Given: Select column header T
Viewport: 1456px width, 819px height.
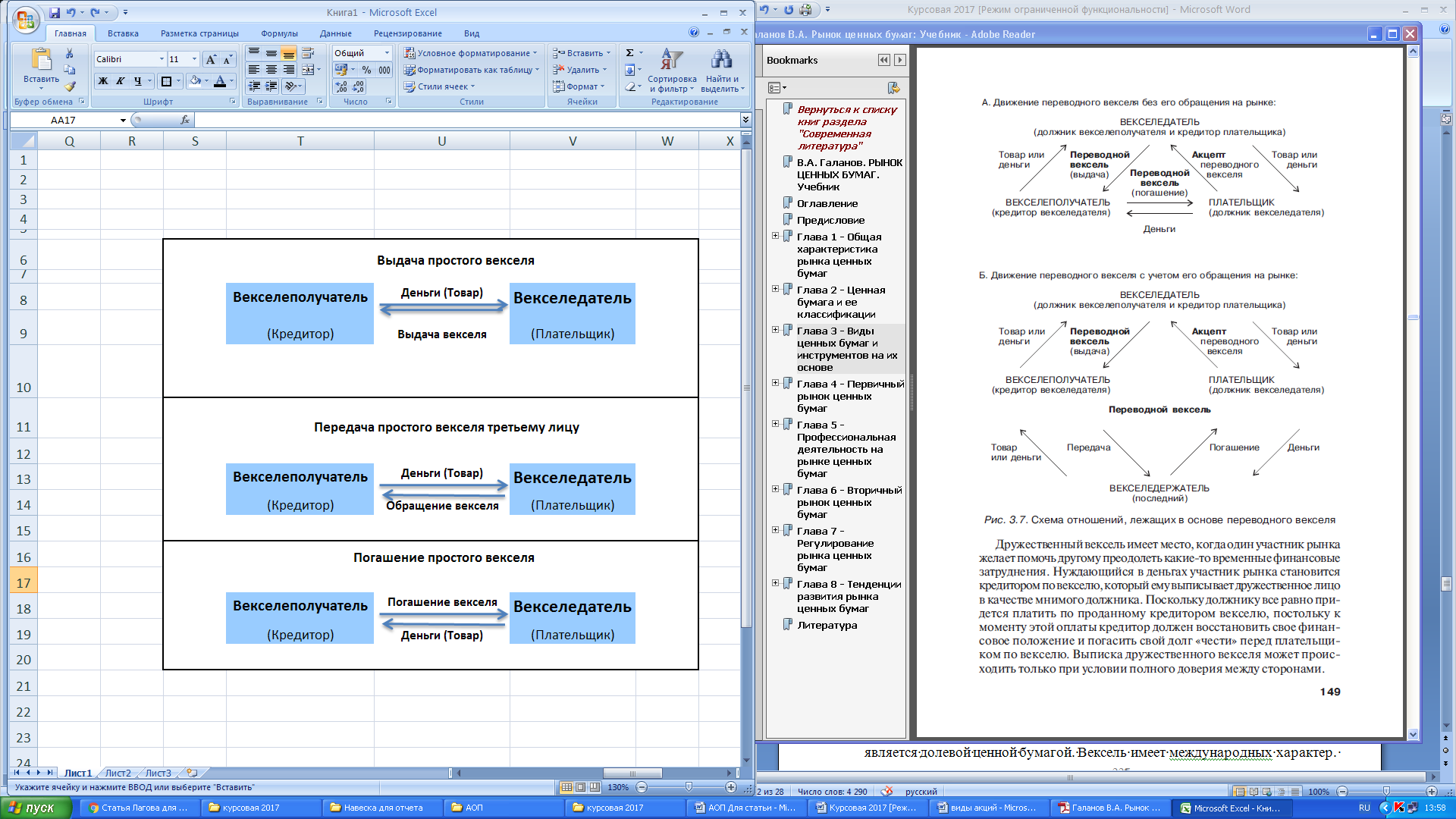Looking at the screenshot, I should pos(300,141).
